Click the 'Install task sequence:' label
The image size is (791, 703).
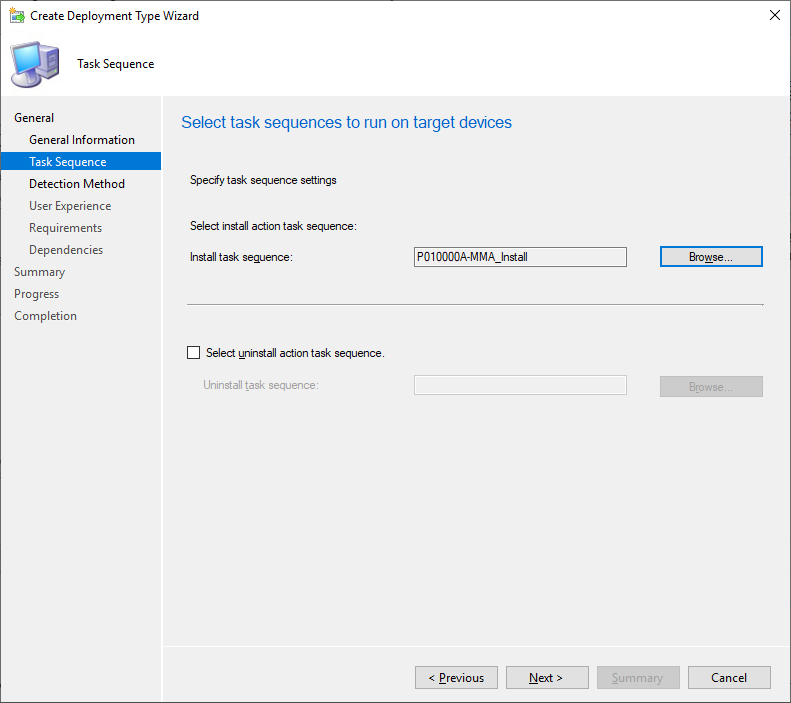(241, 257)
